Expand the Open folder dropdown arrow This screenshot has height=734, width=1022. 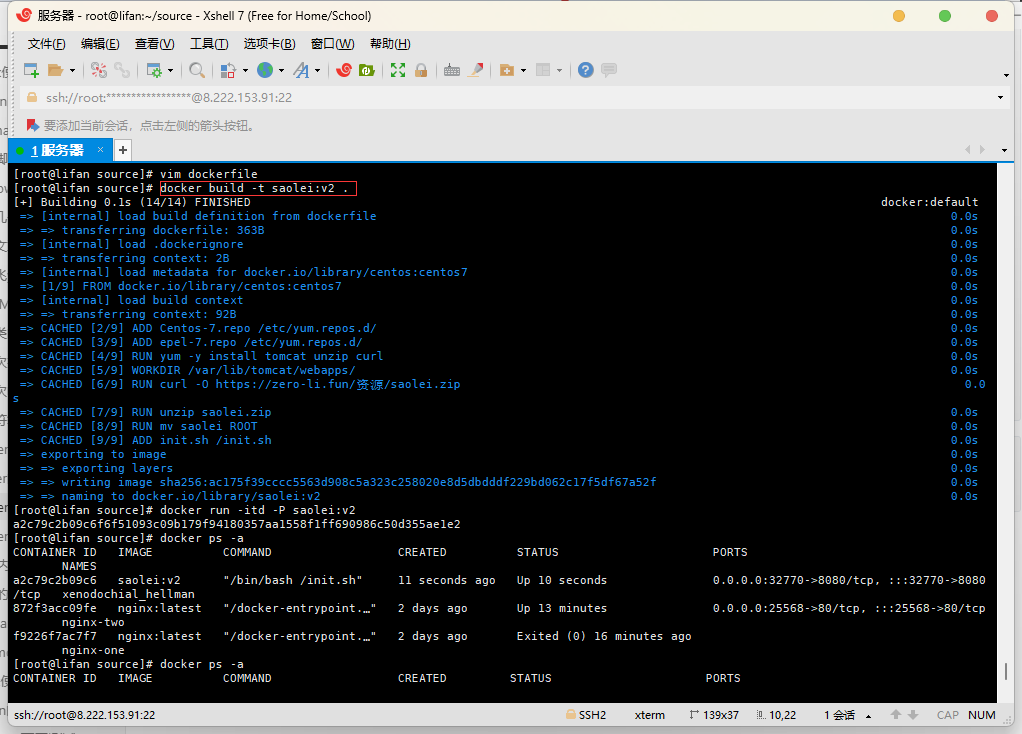click(72, 71)
